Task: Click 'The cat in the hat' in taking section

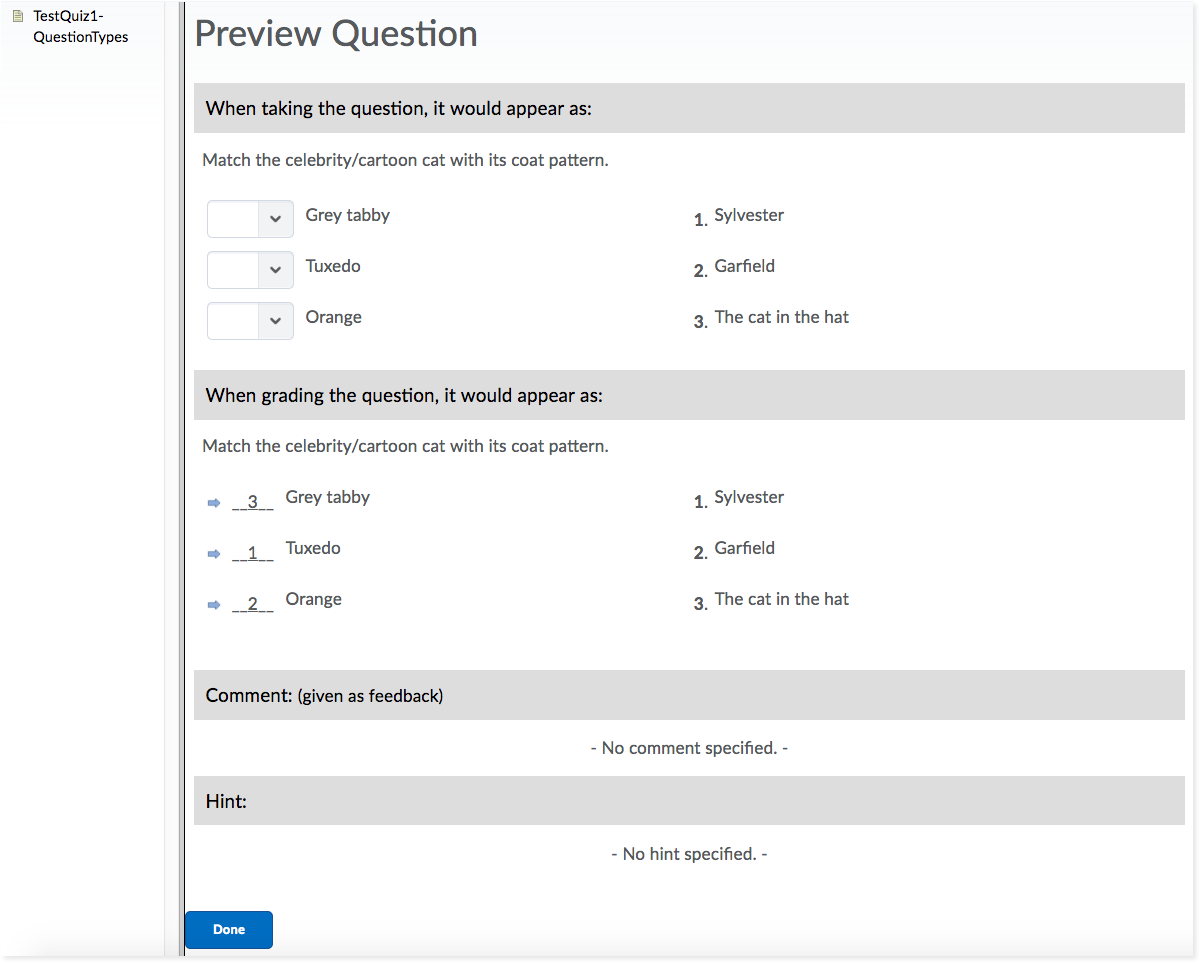Action: [781, 317]
